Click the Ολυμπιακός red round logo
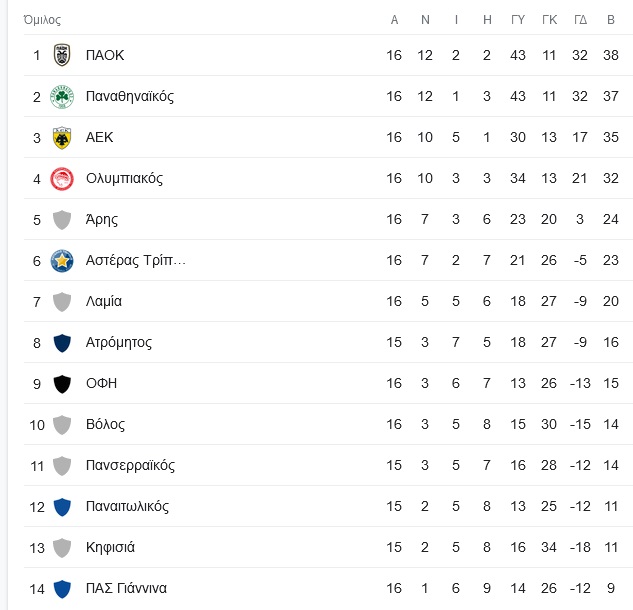The image size is (633, 610). [62, 179]
